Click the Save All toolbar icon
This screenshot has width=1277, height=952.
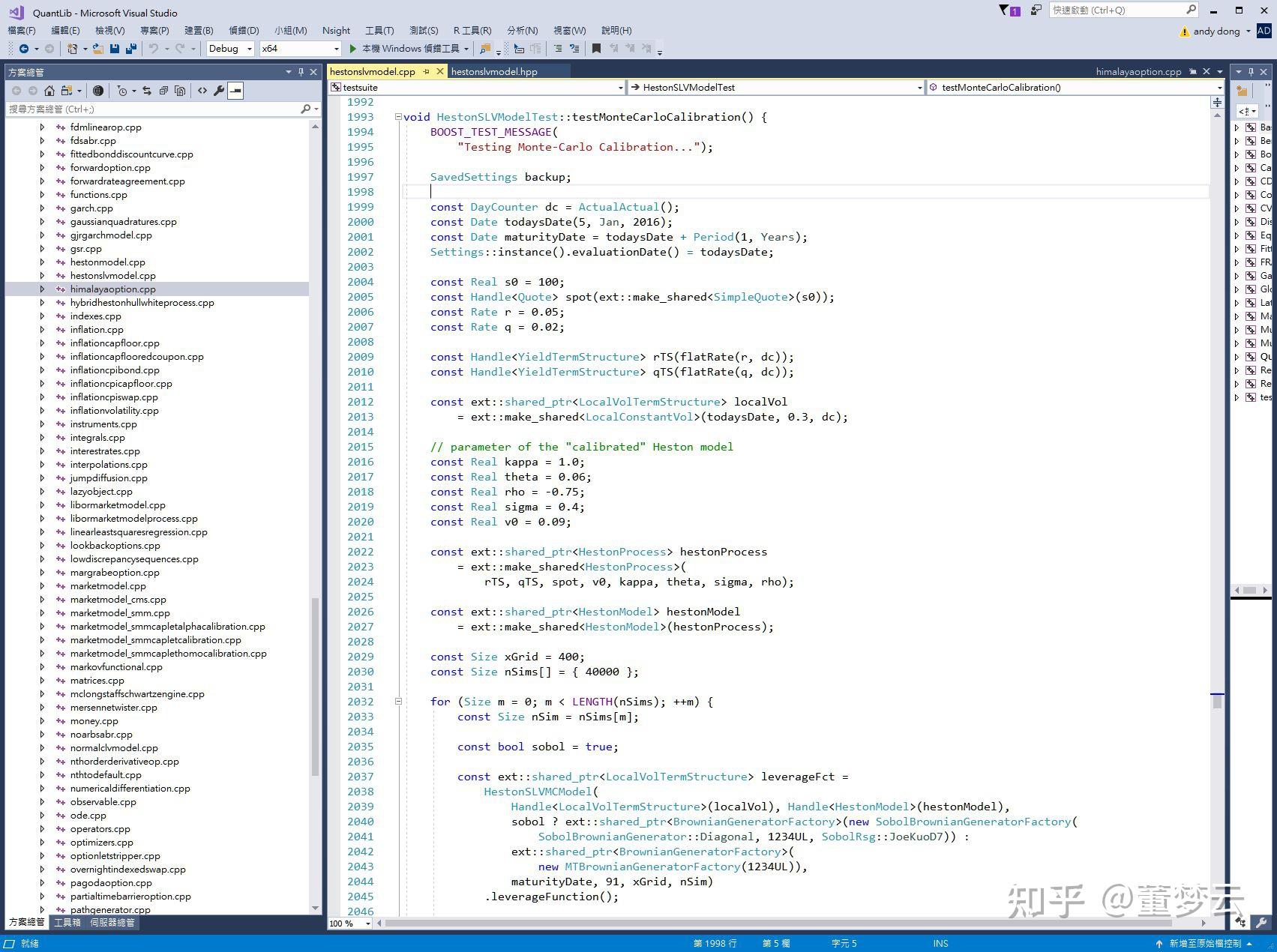130,49
